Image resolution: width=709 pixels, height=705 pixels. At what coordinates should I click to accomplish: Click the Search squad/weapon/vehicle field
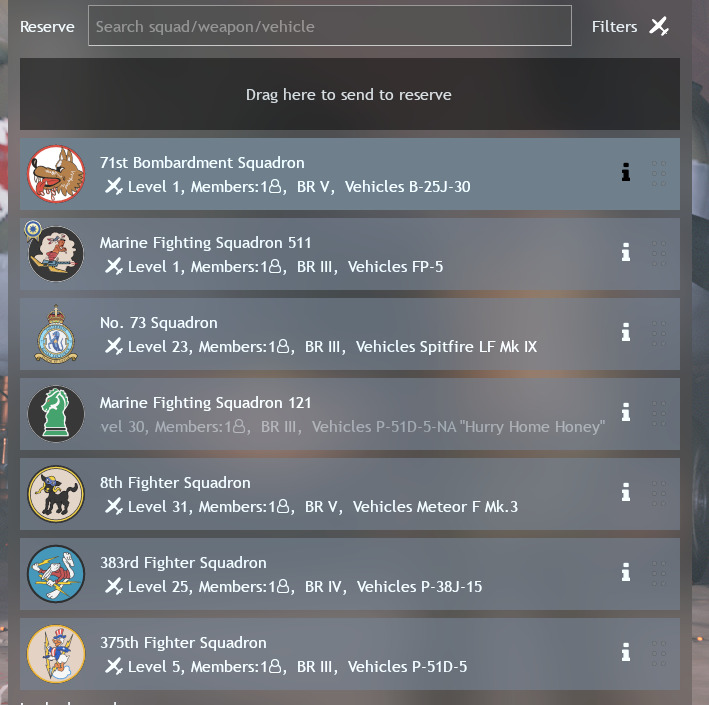pyautogui.click(x=330, y=26)
